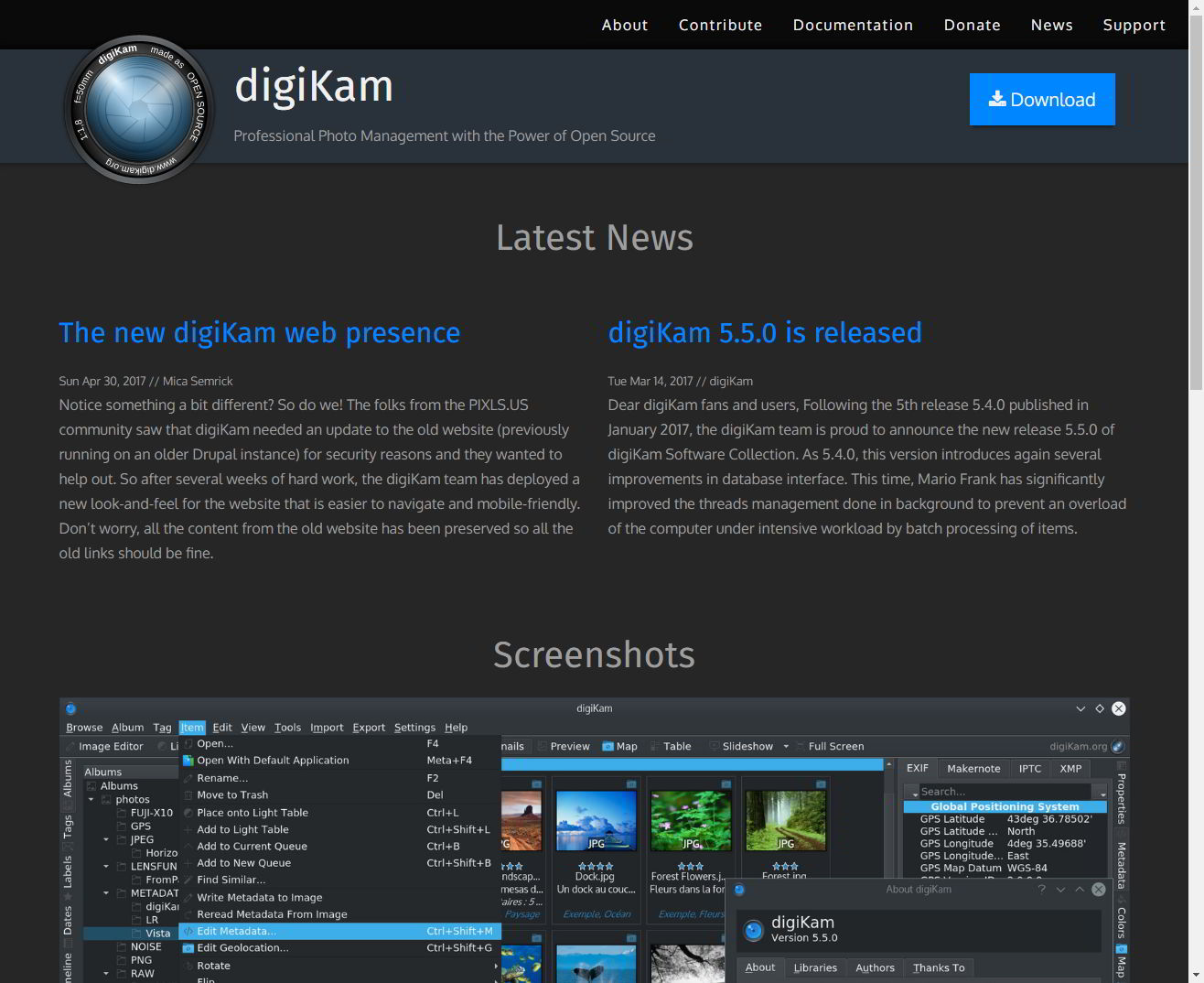Screen dimensions: 1204x983
Task: Switch to Libraries tab in About dialog
Action: click(815, 967)
